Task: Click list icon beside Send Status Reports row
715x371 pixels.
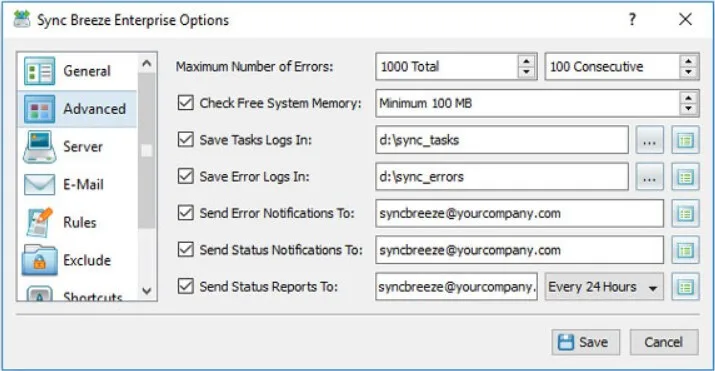Action: click(685, 287)
